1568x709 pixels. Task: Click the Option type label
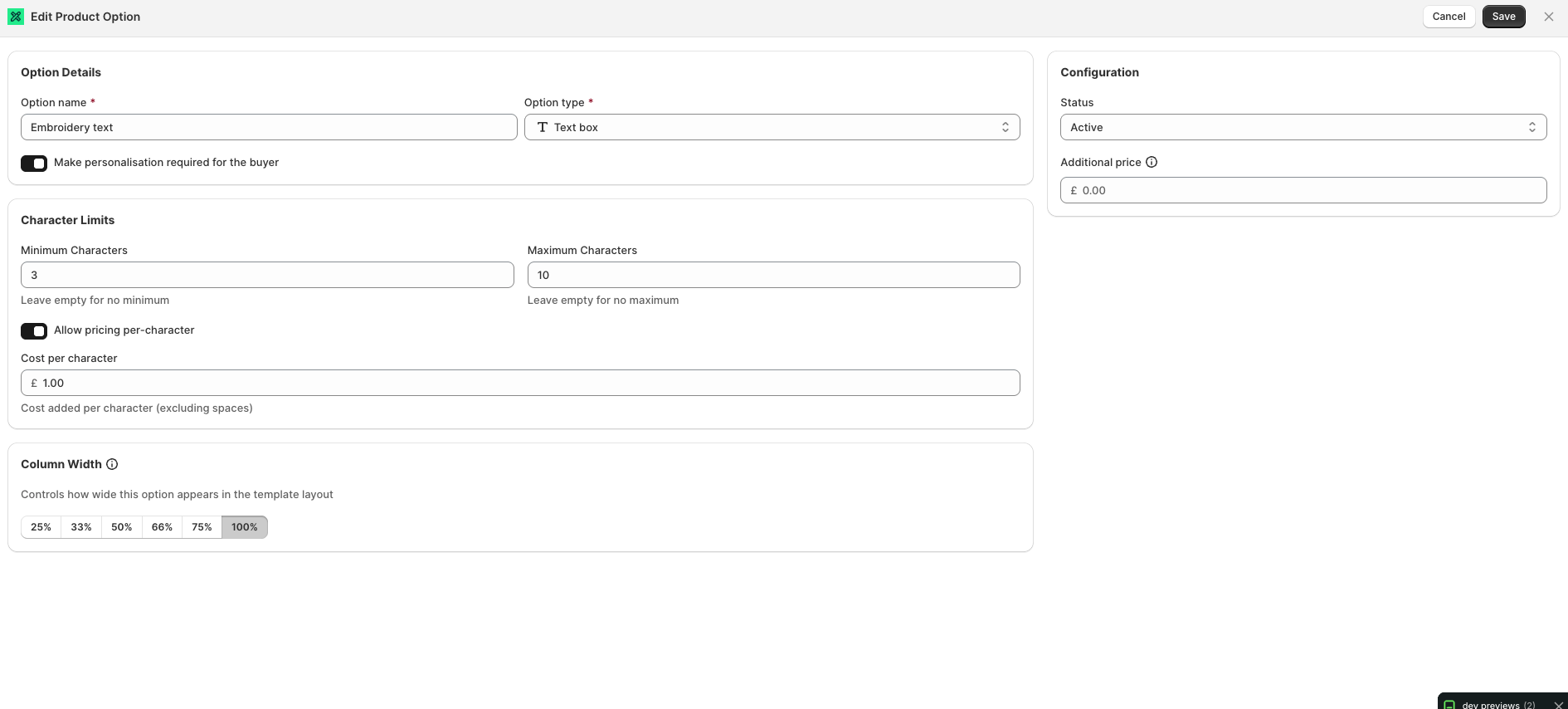554,102
